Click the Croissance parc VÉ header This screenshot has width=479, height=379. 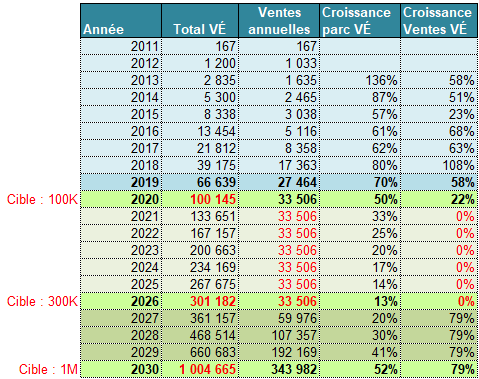[360, 21]
